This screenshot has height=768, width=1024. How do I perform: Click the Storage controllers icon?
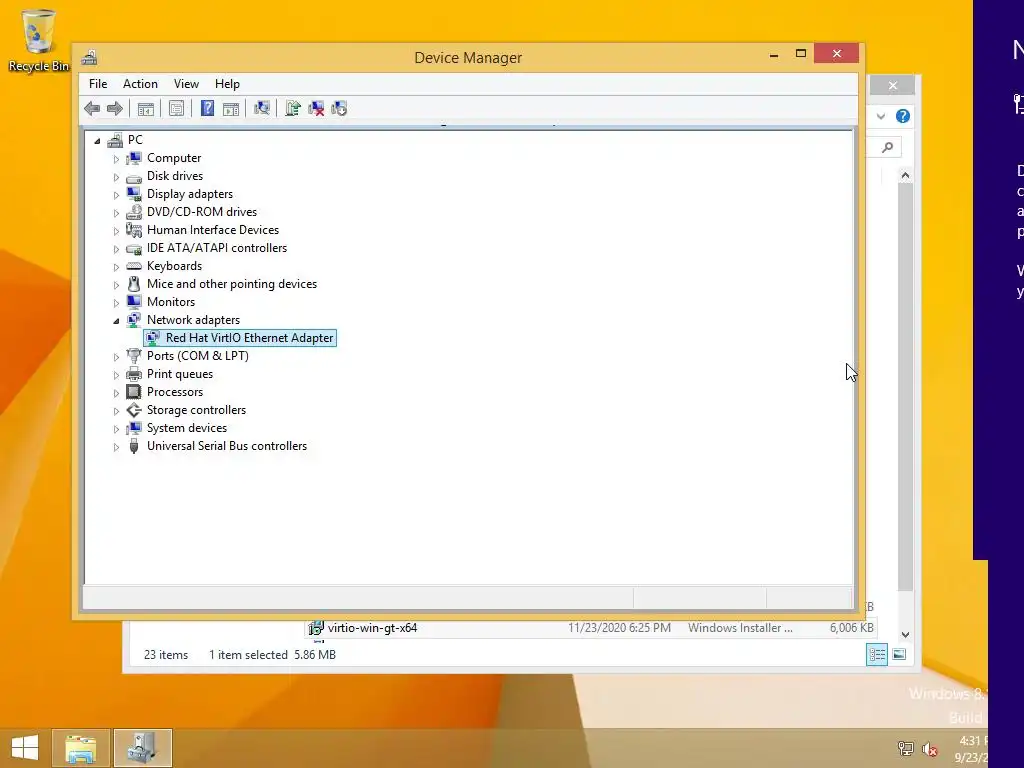[134, 410]
